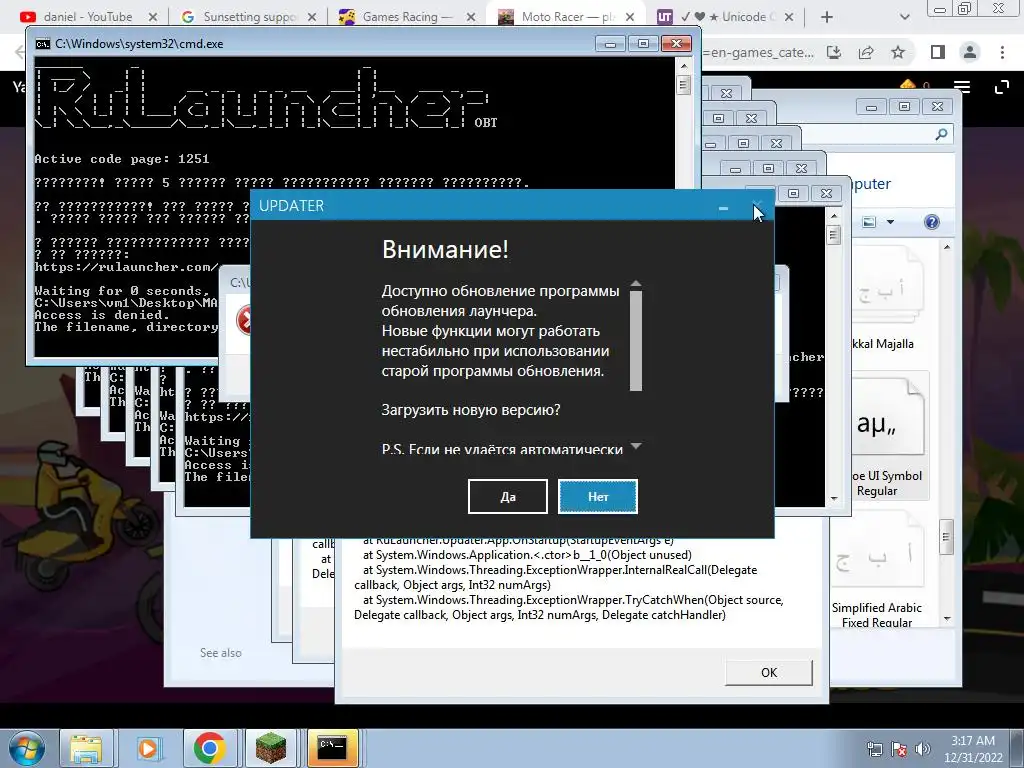Close the daniel - YouTube tab
This screenshot has height=768, width=1024.
tap(153, 17)
